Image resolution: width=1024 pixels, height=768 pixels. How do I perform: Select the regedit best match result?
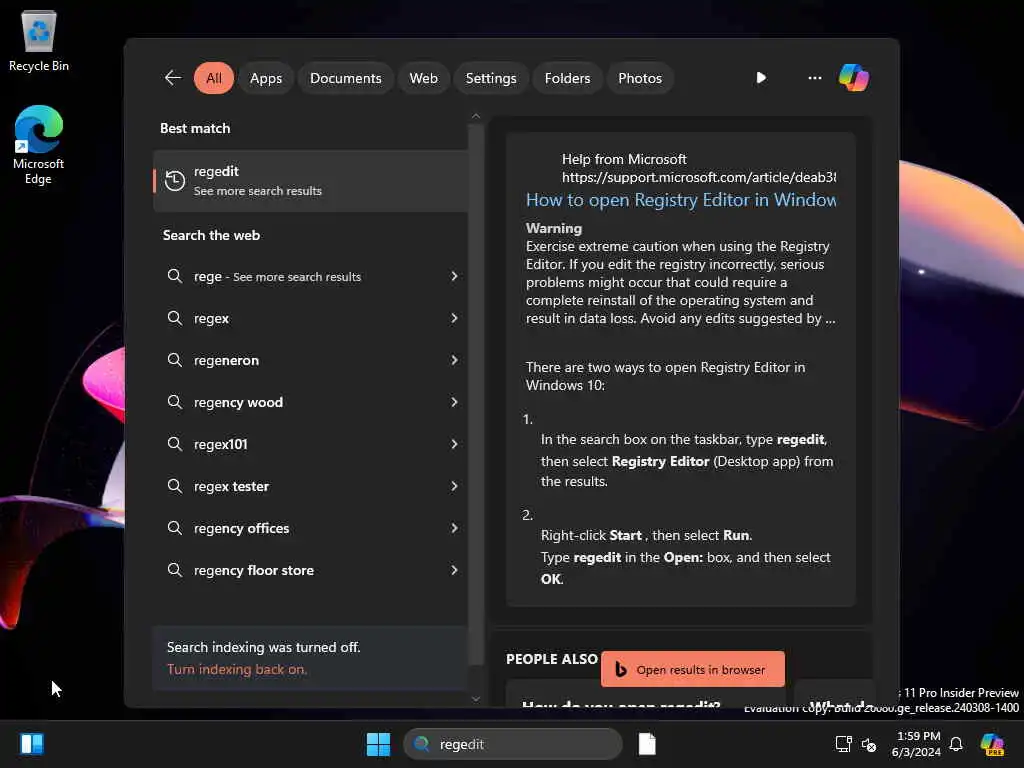coord(310,181)
